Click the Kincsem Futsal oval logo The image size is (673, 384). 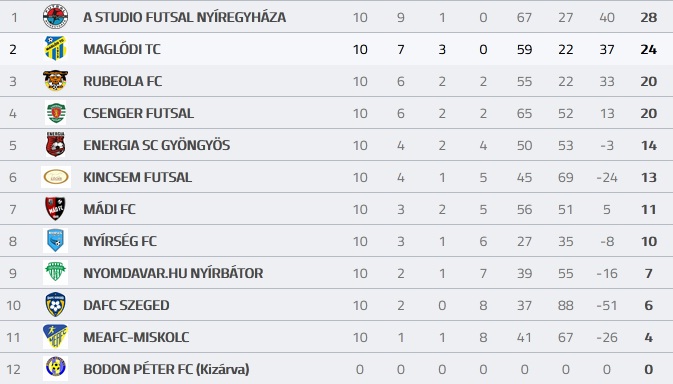(56, 177)
